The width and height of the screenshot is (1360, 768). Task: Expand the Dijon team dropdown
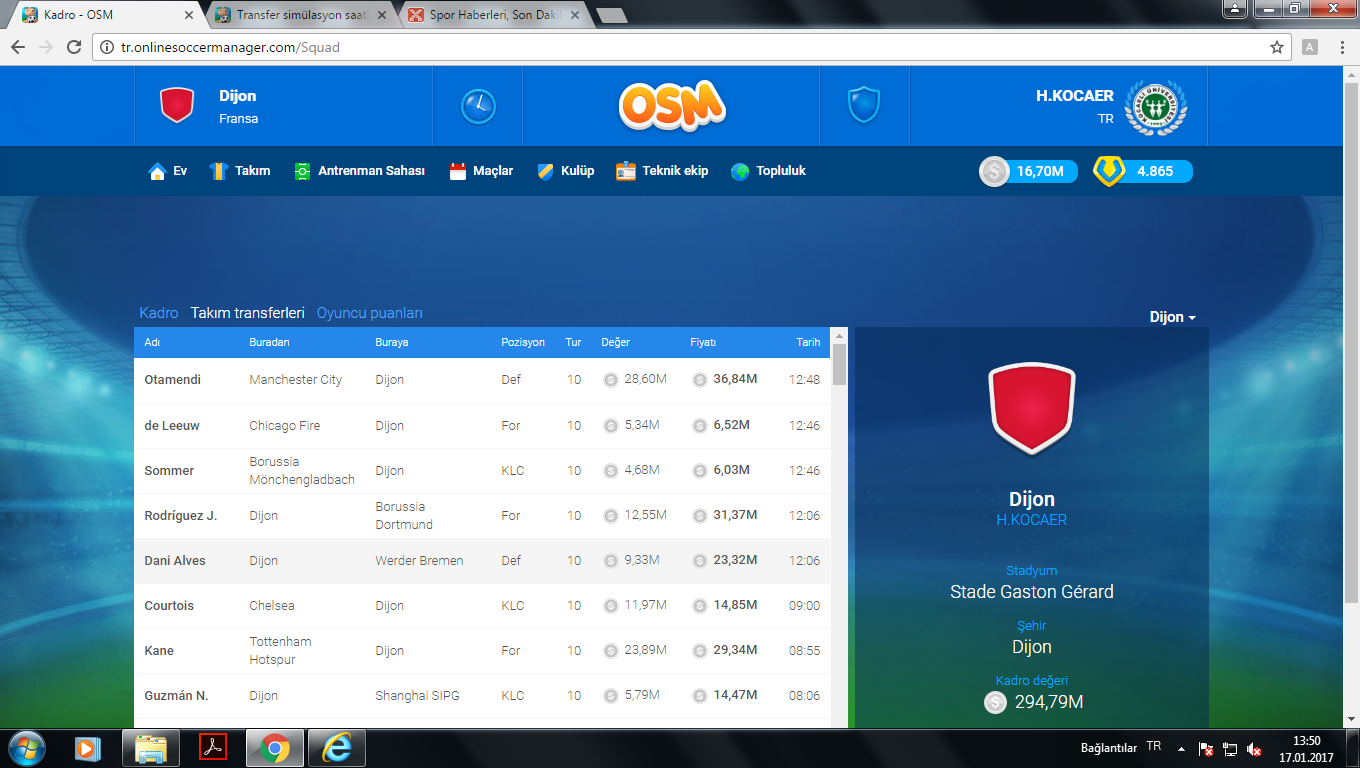[x=1172, y=317]
